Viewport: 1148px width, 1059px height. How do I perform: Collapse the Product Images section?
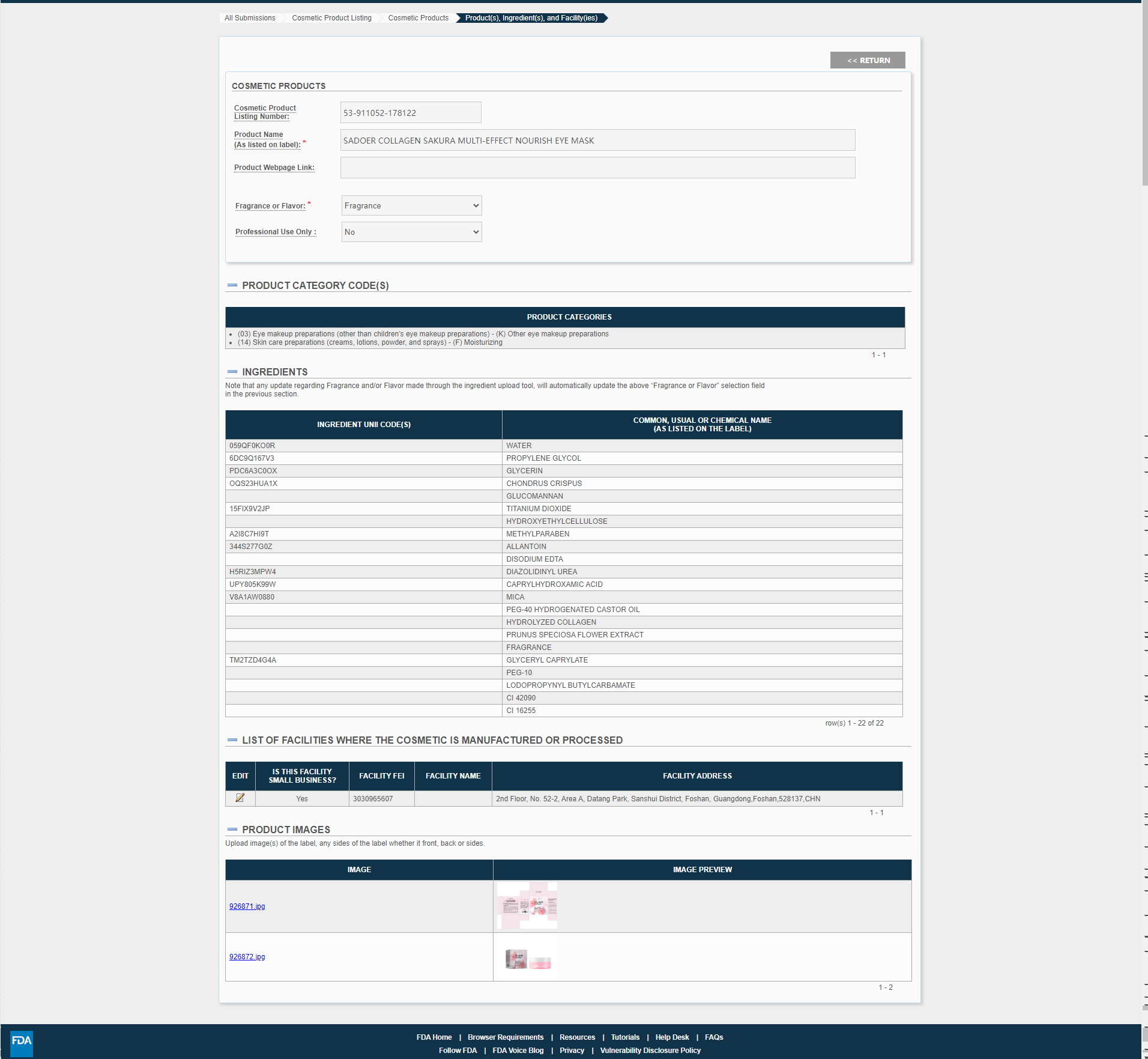coord(232,830)
